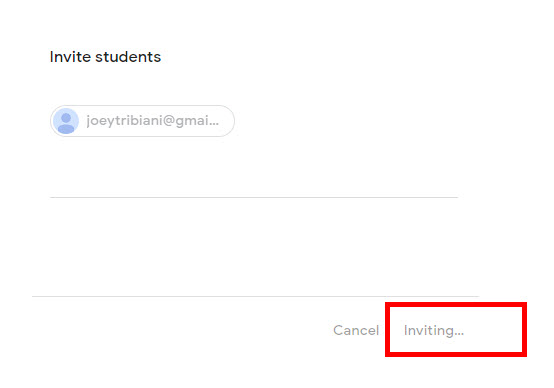Select the blue person silhouette icon
The image size is (554, 388).
pyautogui.click(x=66, y=121)
